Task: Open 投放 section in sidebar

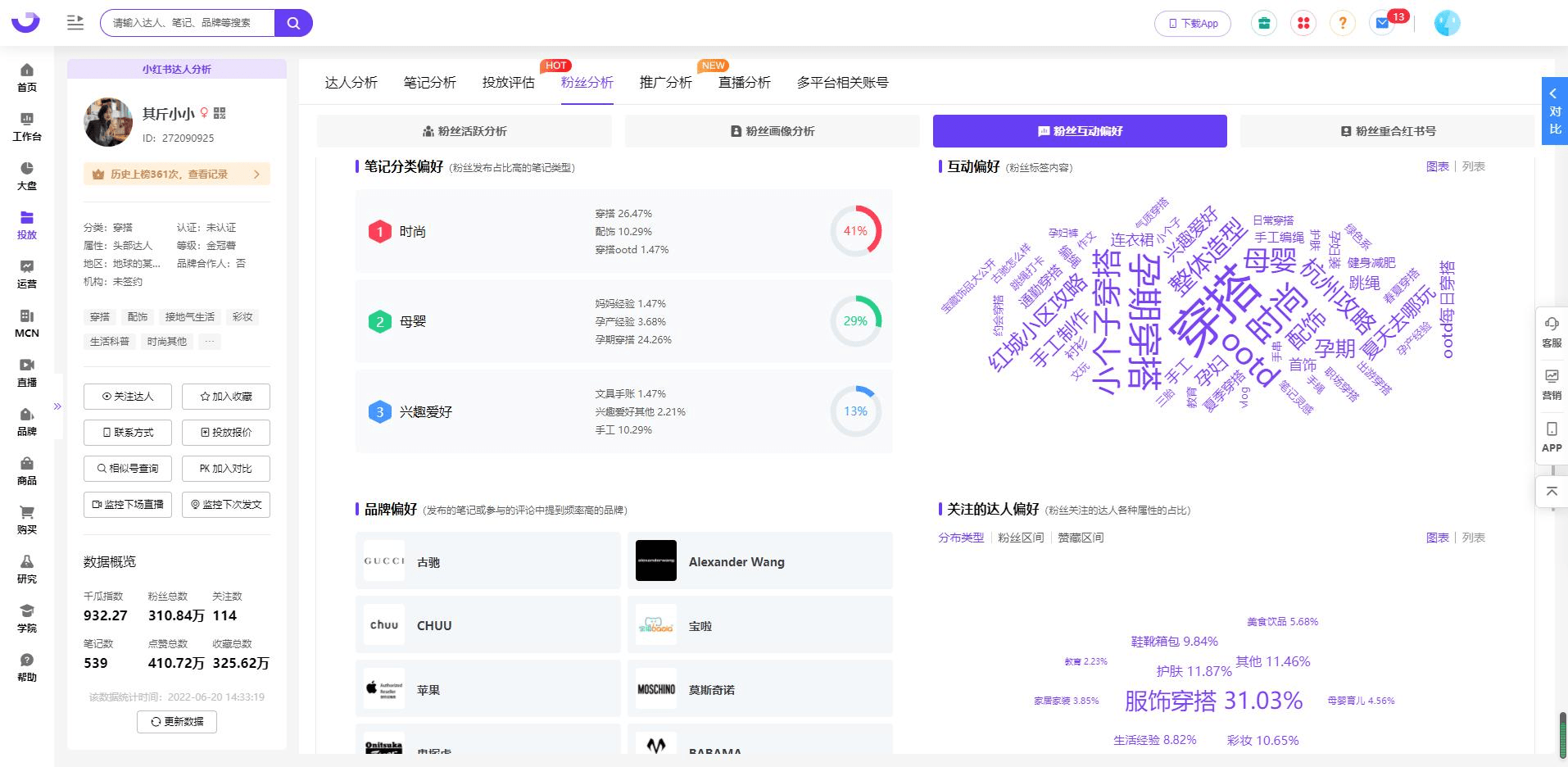Action: (27, 225)
